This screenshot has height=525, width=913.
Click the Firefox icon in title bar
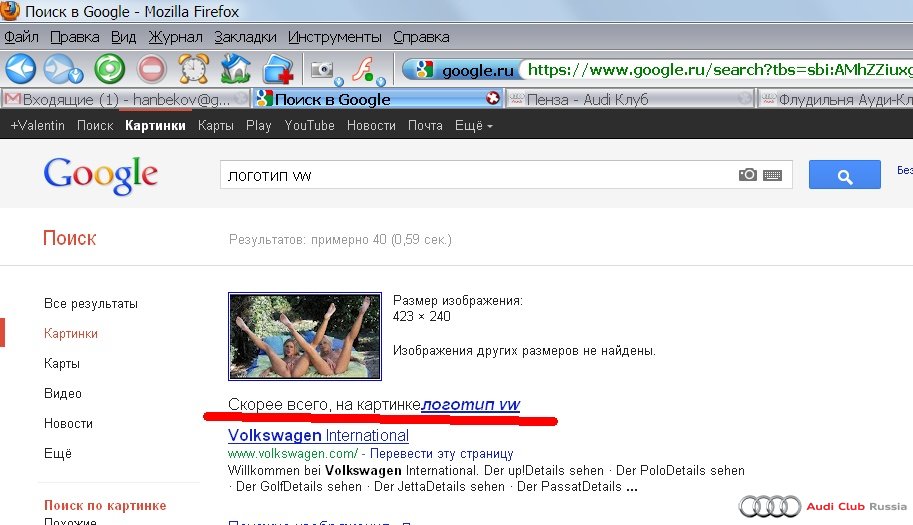coord(10,10)
